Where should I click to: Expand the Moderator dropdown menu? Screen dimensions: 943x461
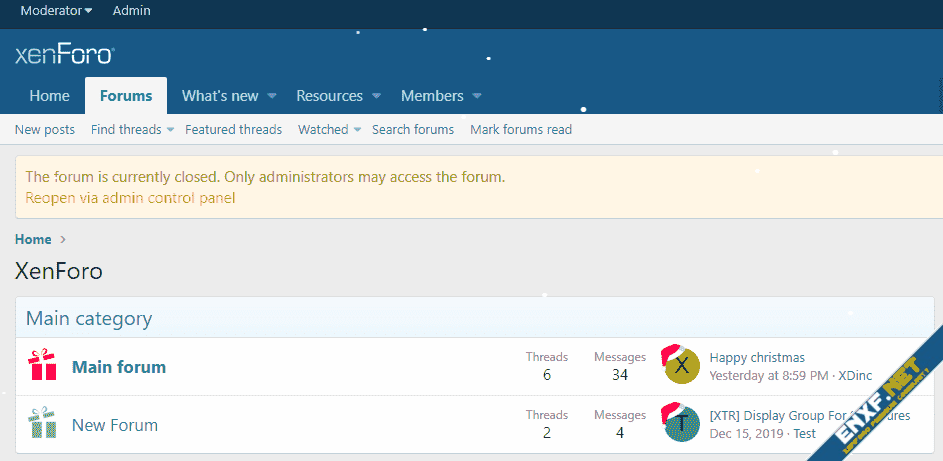(57, 11)
